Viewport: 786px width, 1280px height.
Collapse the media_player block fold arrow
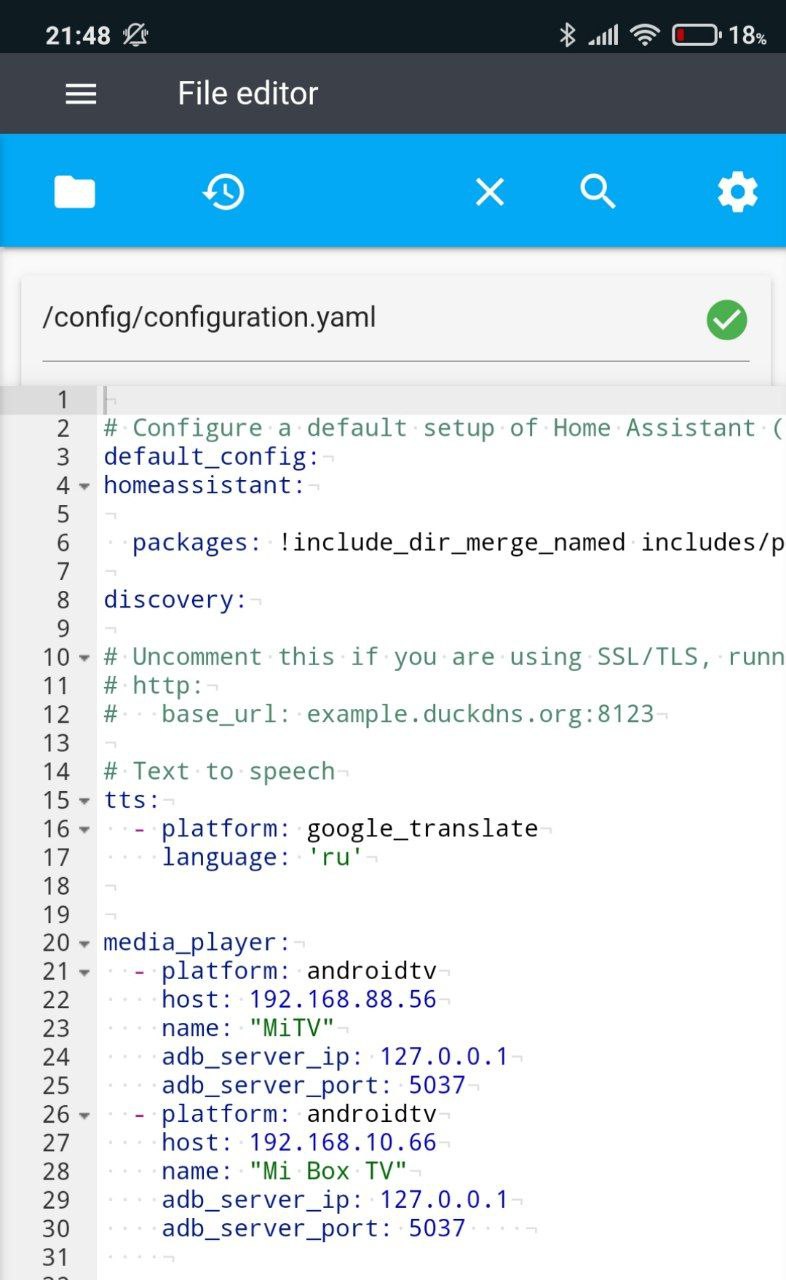84,943
